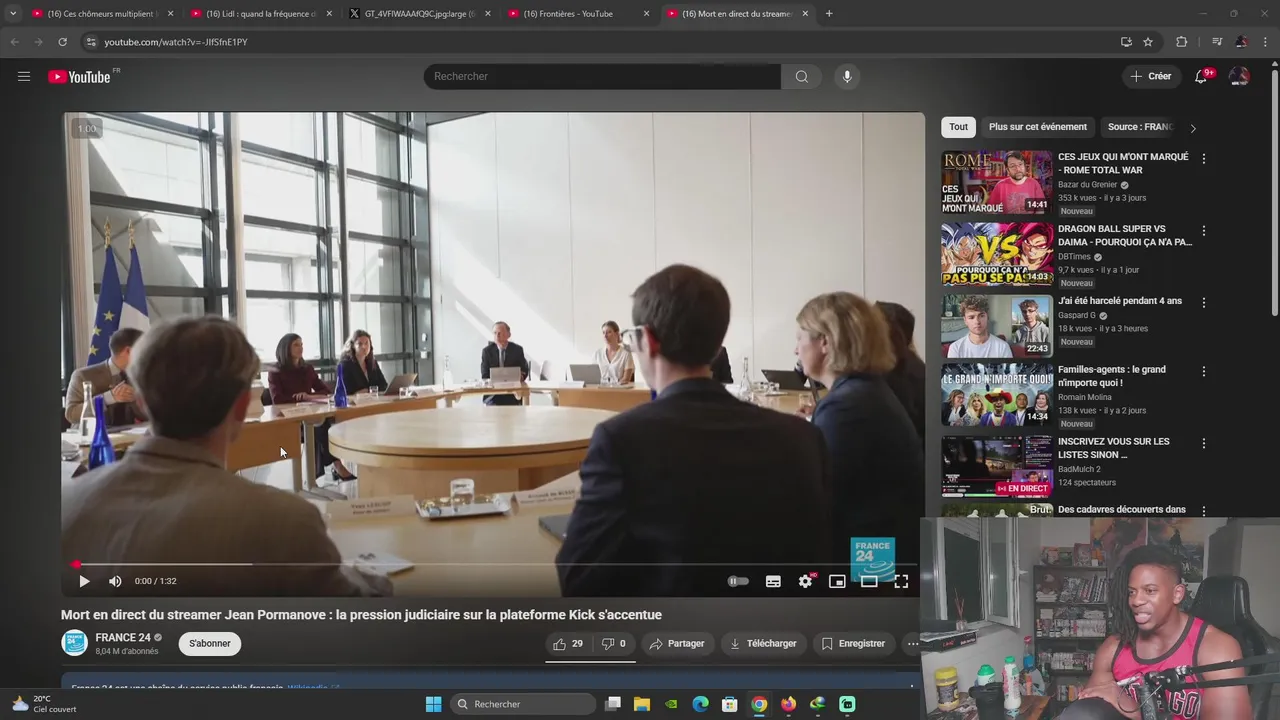Image resolution: width=1280 pixels, height=720 pixels.
Task: Open more actions ellipsis beside Enregistrer
Action: point(912,643)
